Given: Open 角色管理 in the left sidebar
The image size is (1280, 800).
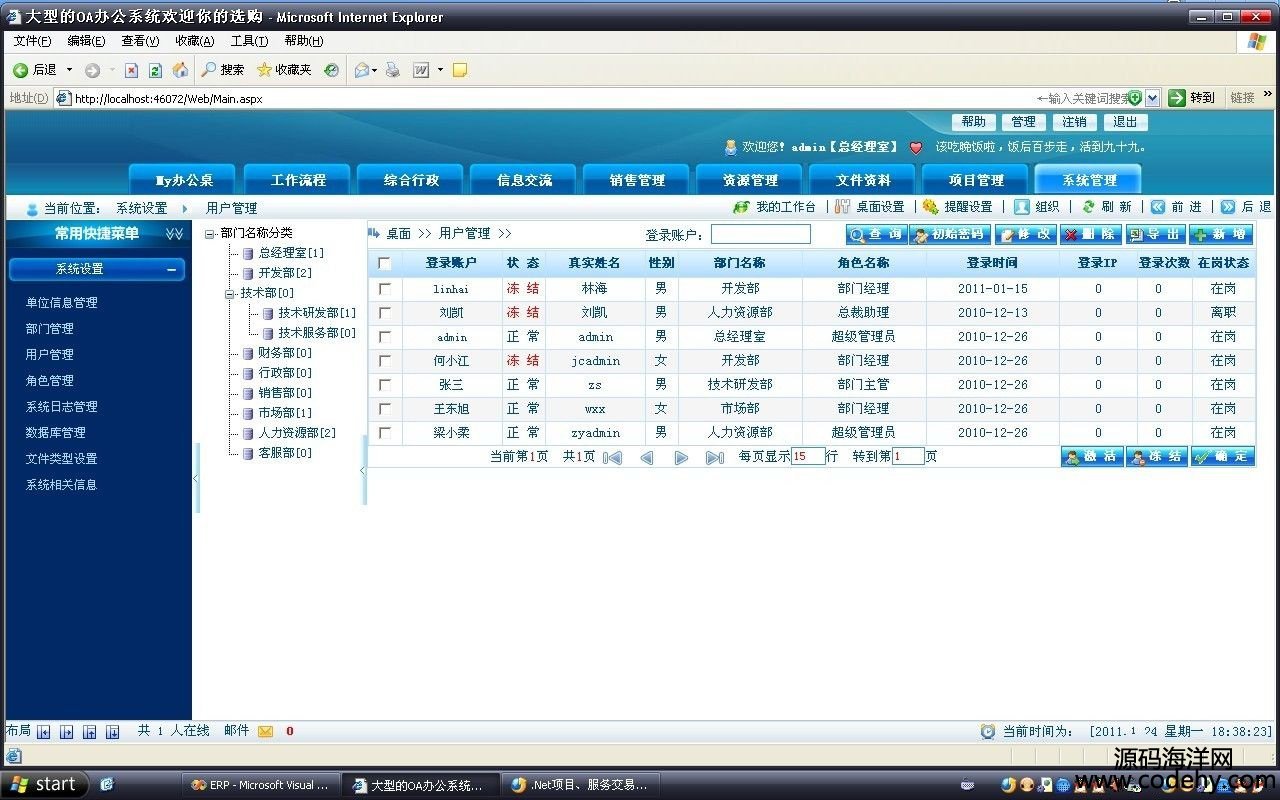Looking at the screenshot, I should pos(49,381).
